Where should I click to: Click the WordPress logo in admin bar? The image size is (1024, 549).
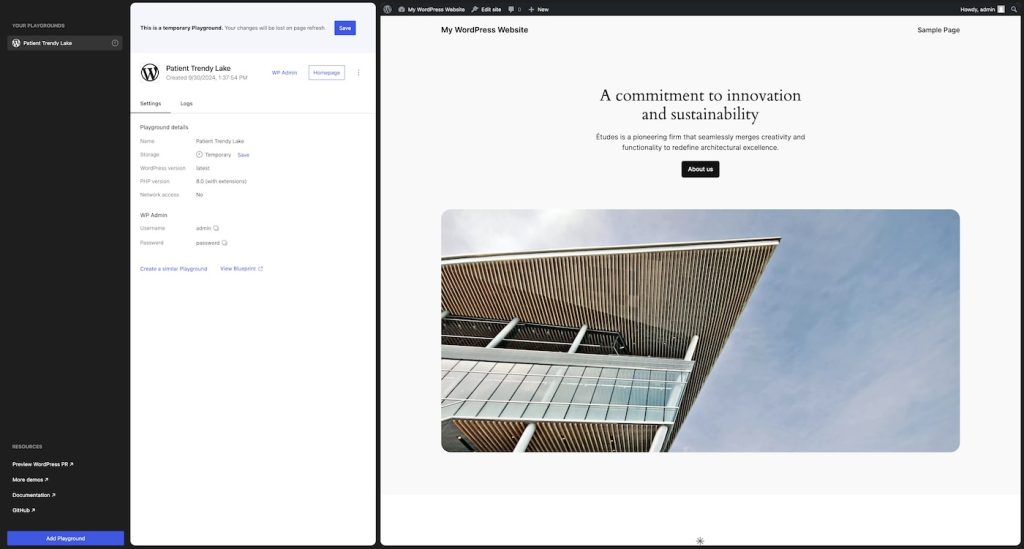click(x=387, y=9)
